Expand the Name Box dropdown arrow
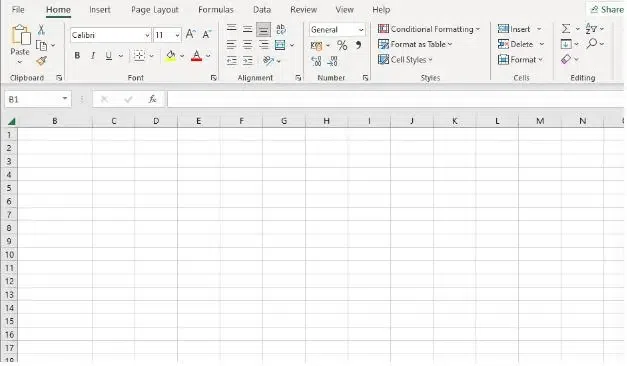Viewport: 627px width, 366px height. click(64, 98)
